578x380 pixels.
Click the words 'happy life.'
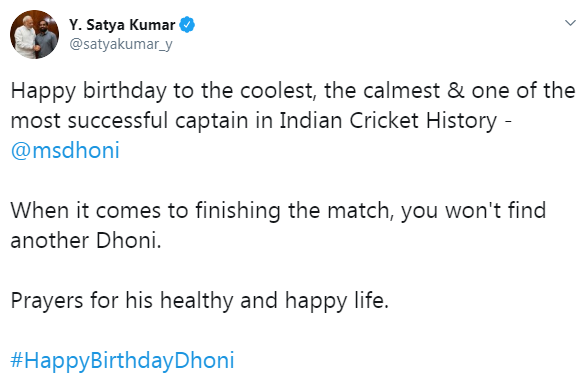[337, 300]
